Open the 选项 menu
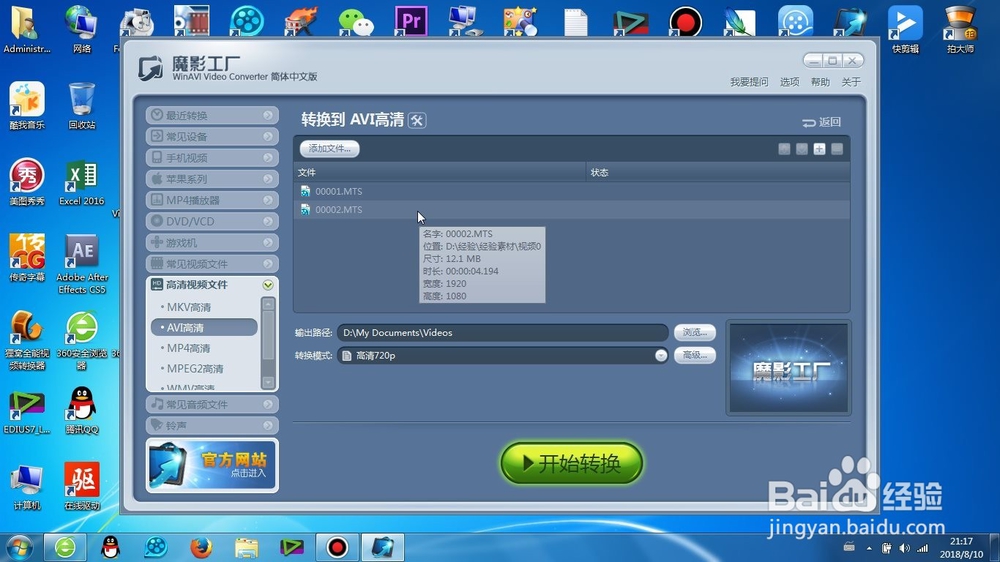 (x=789, y=82)
